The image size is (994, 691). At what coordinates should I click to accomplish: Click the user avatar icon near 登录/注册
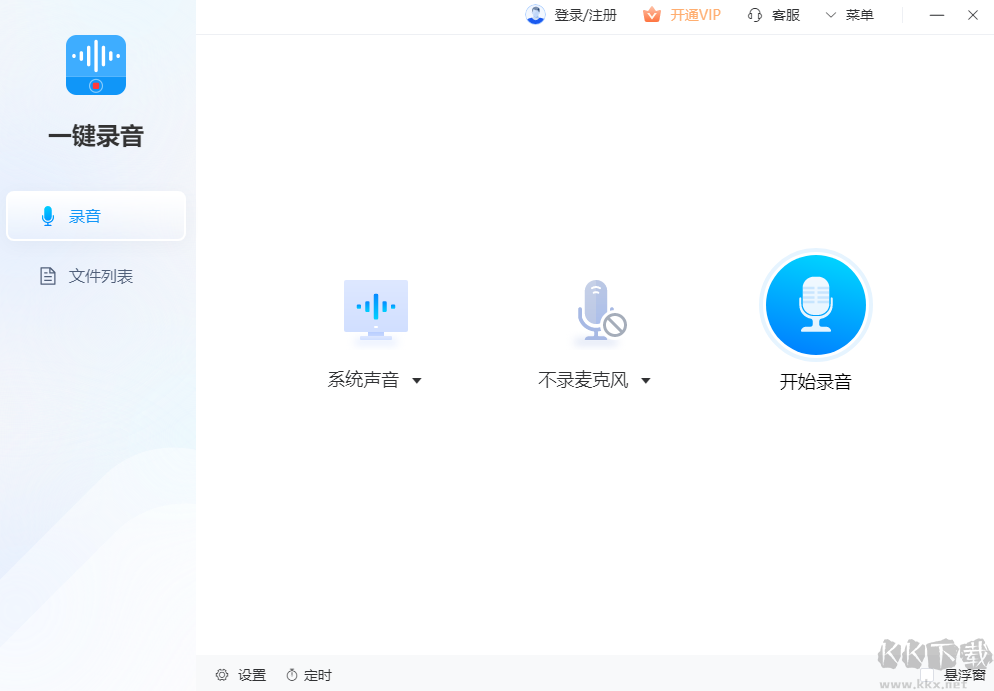coord(535,14)
